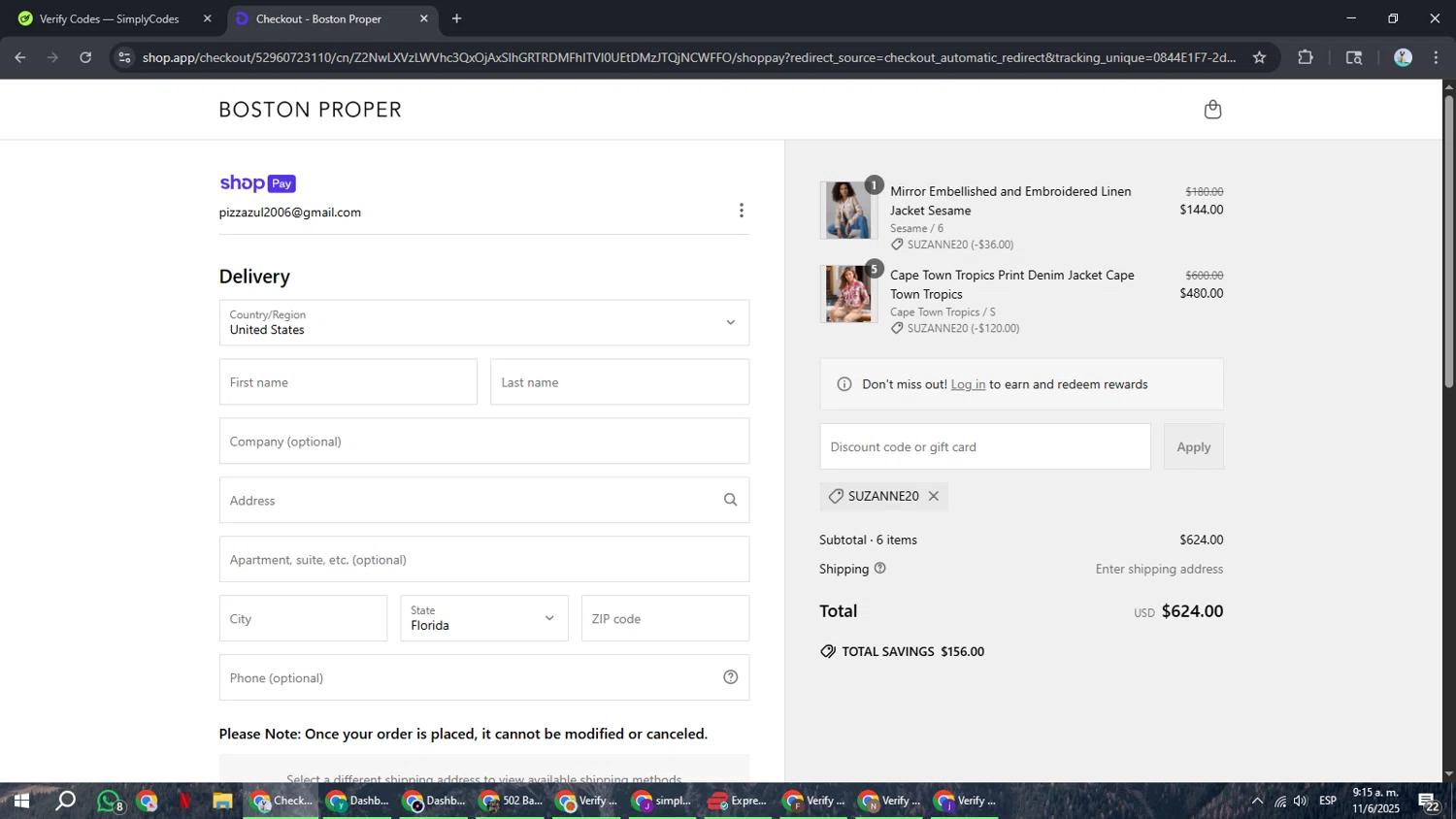The image size is (1456, 819).
Task: Close the Checkout - Boston Proper tab
Action: point(423,18)
